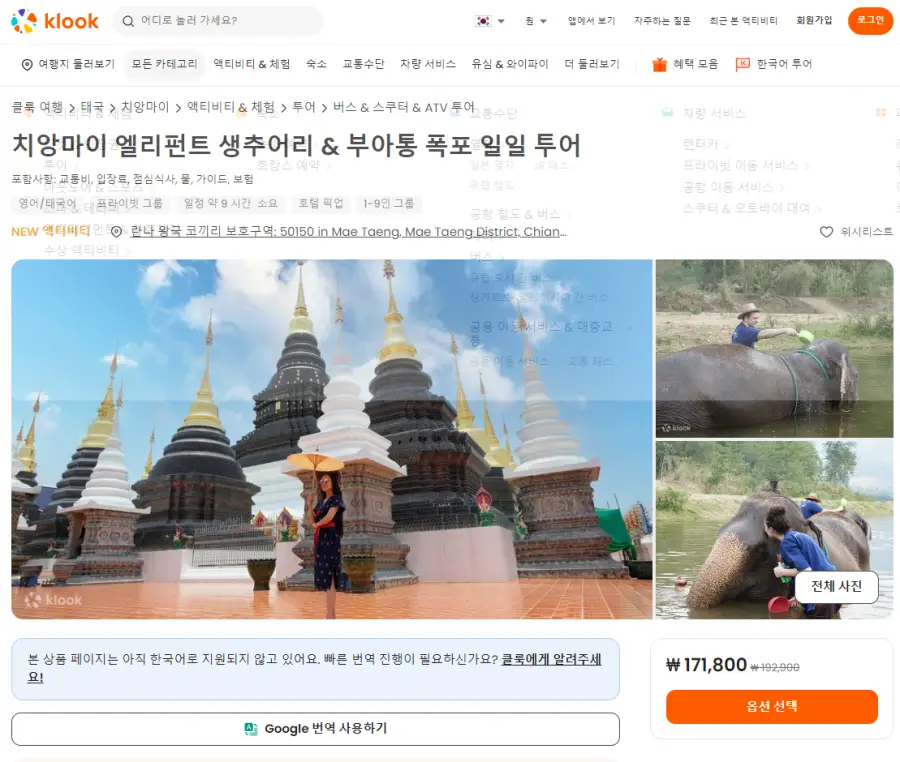
Task: Click the Google translate icon
Action: (x=251, y=729)
